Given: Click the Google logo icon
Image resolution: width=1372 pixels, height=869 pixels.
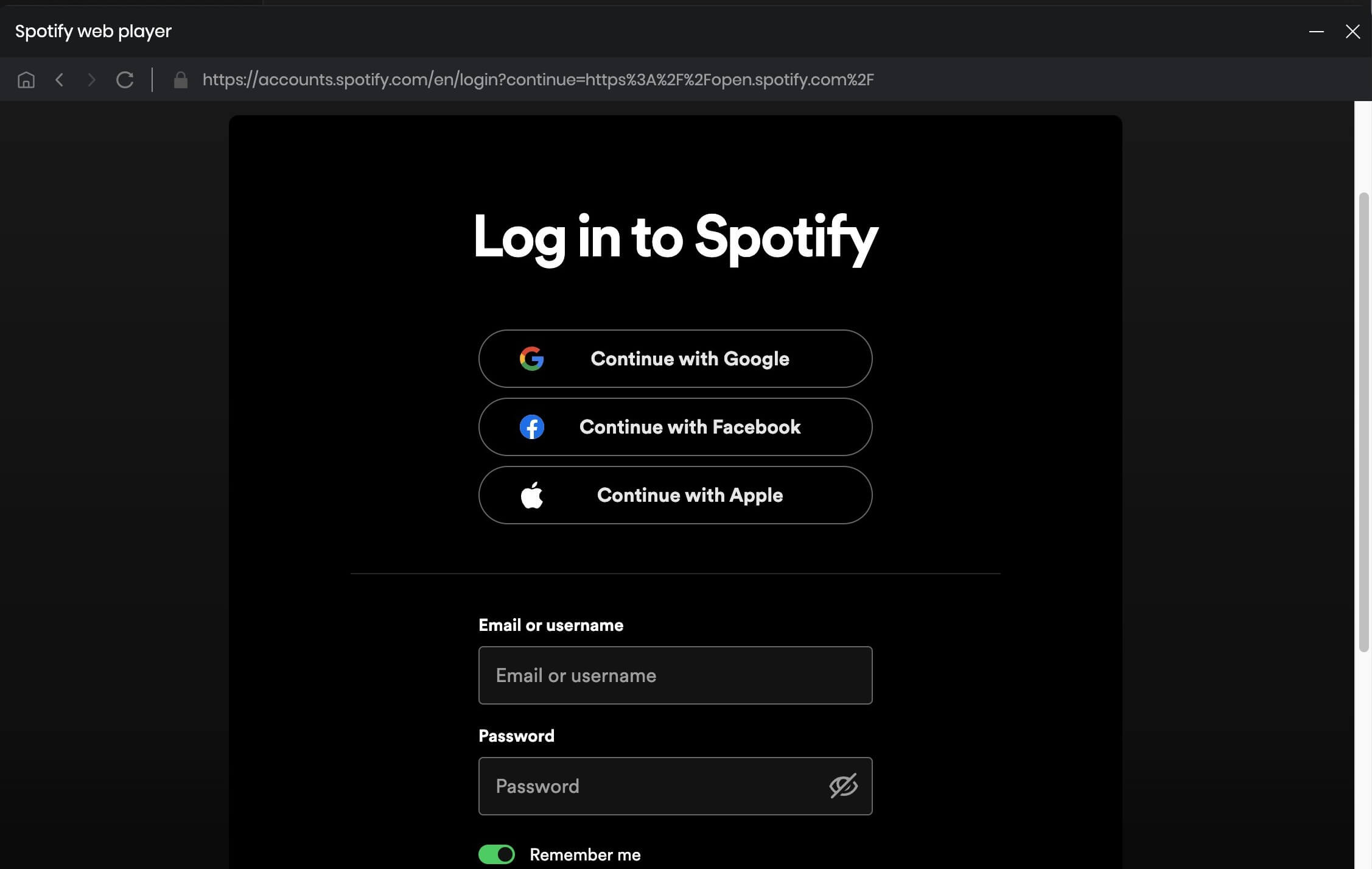Looking at the screenshot, I should pyautogui.click(x=531, y=359).
